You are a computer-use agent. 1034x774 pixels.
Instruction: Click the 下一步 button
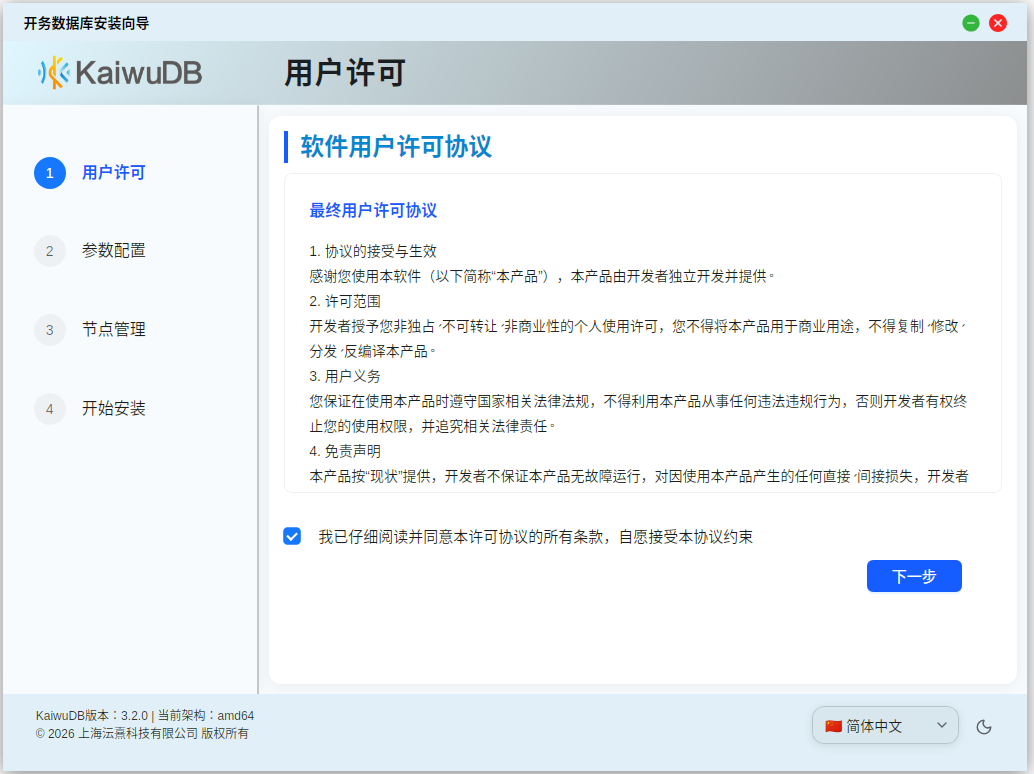[x=914, y=576]
